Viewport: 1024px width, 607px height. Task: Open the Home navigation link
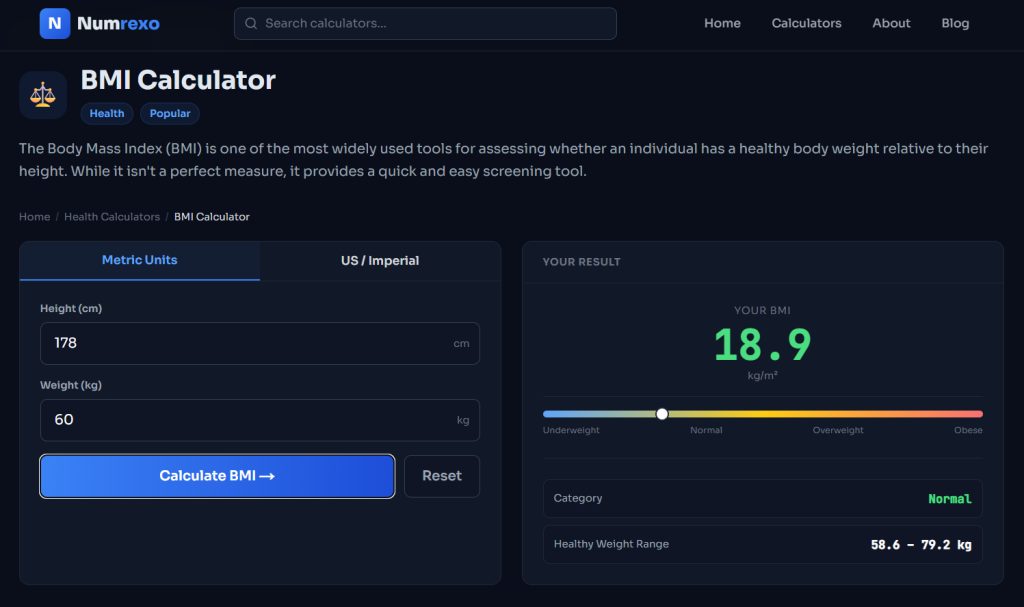722,24
